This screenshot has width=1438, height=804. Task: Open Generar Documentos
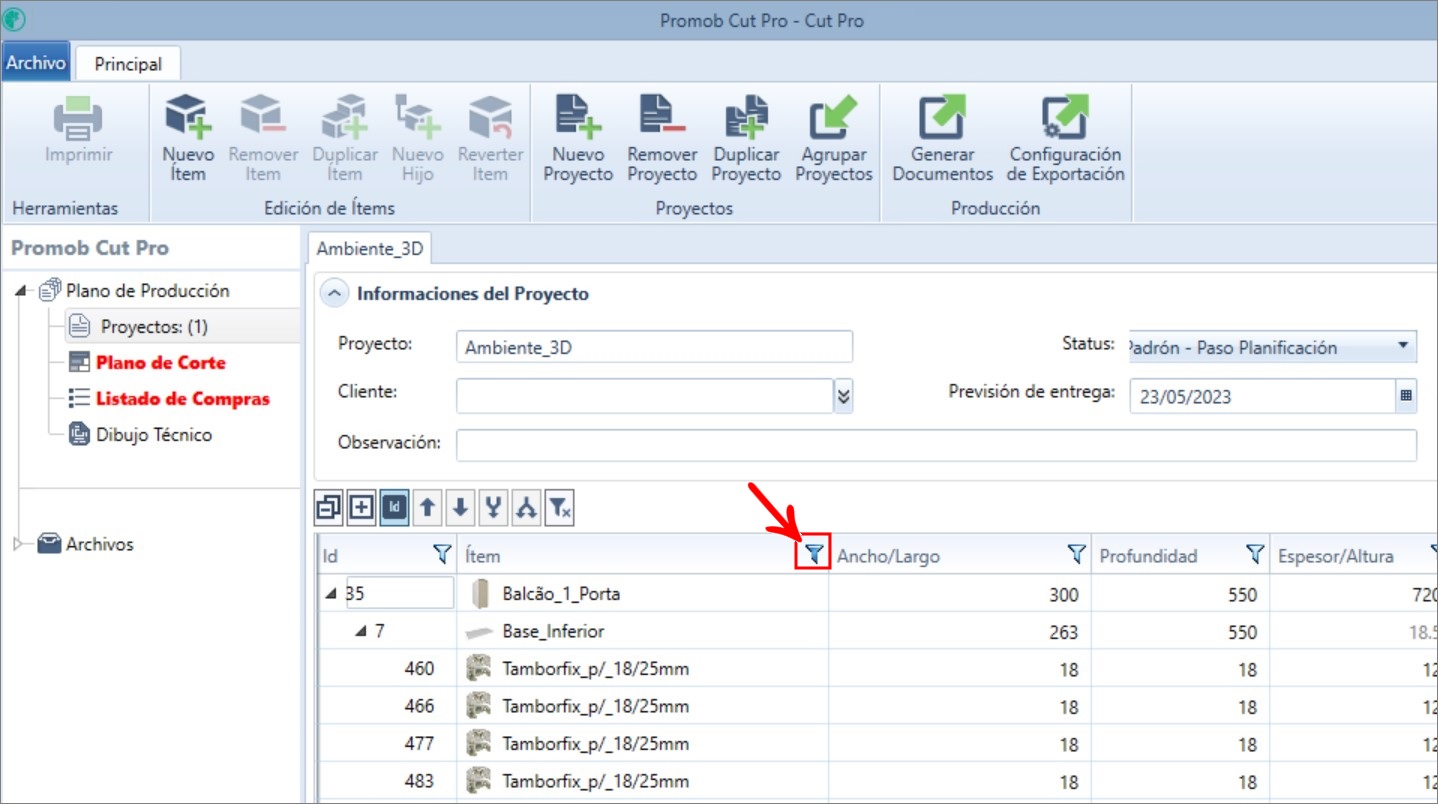942,139
